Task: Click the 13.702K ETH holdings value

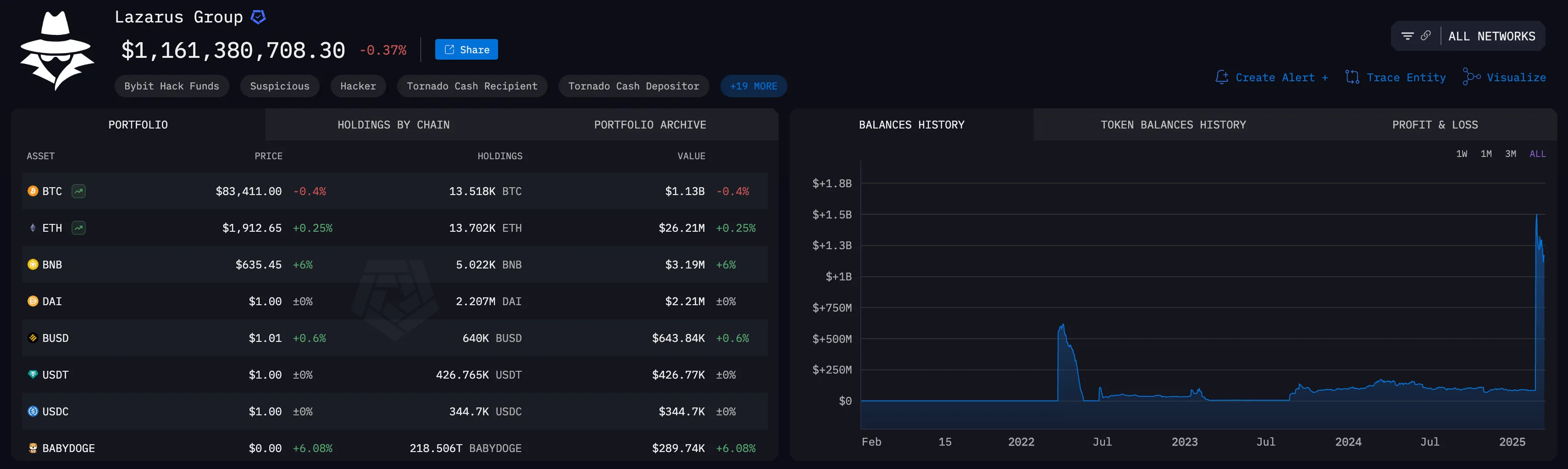Action: point(485,228)
